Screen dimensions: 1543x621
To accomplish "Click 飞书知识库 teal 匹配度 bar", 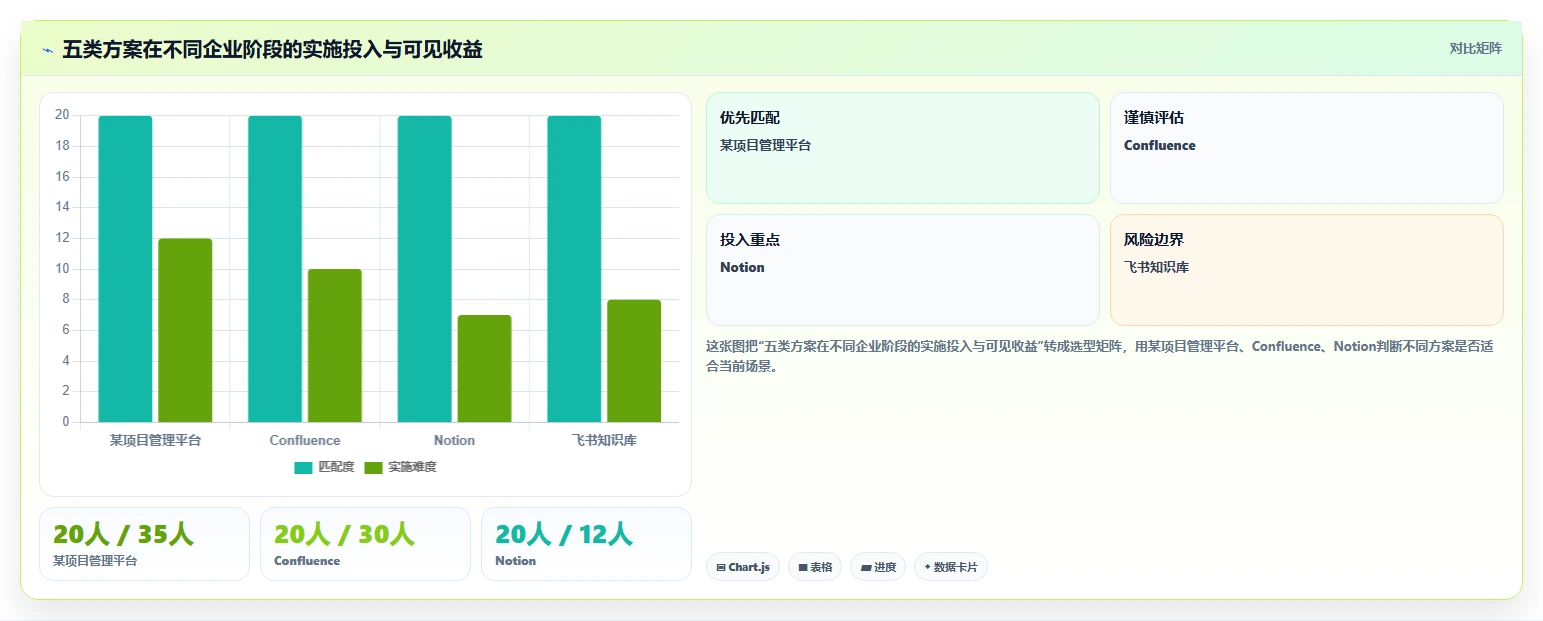I will point(574,269).
